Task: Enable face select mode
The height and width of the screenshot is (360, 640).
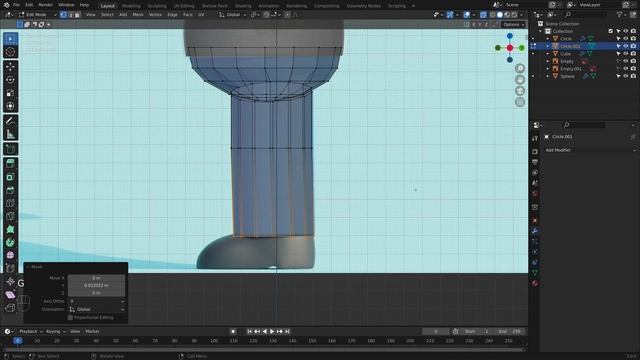Action: pyautogui.click(x=77, y=15)
